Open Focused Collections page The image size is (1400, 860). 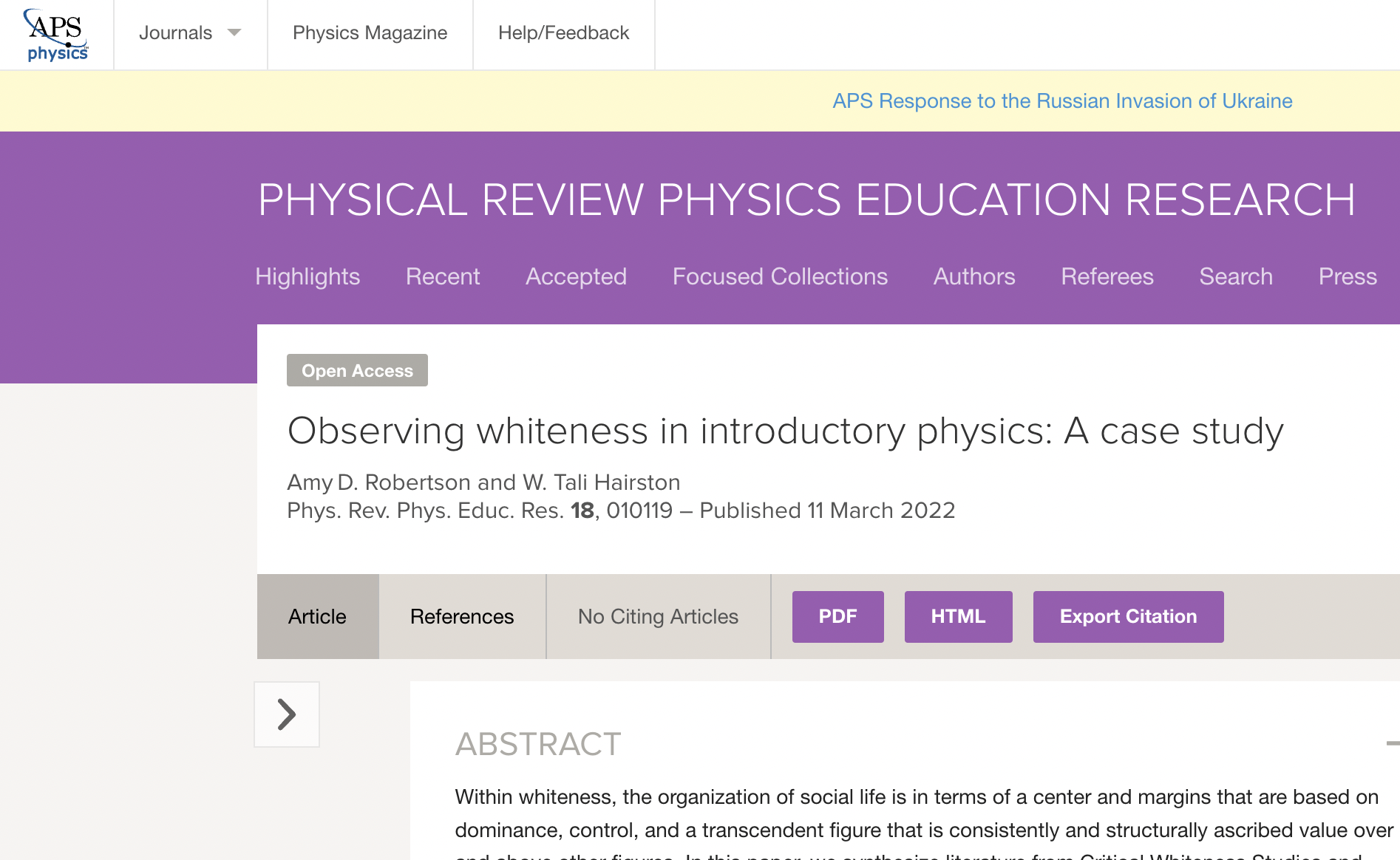780,276
